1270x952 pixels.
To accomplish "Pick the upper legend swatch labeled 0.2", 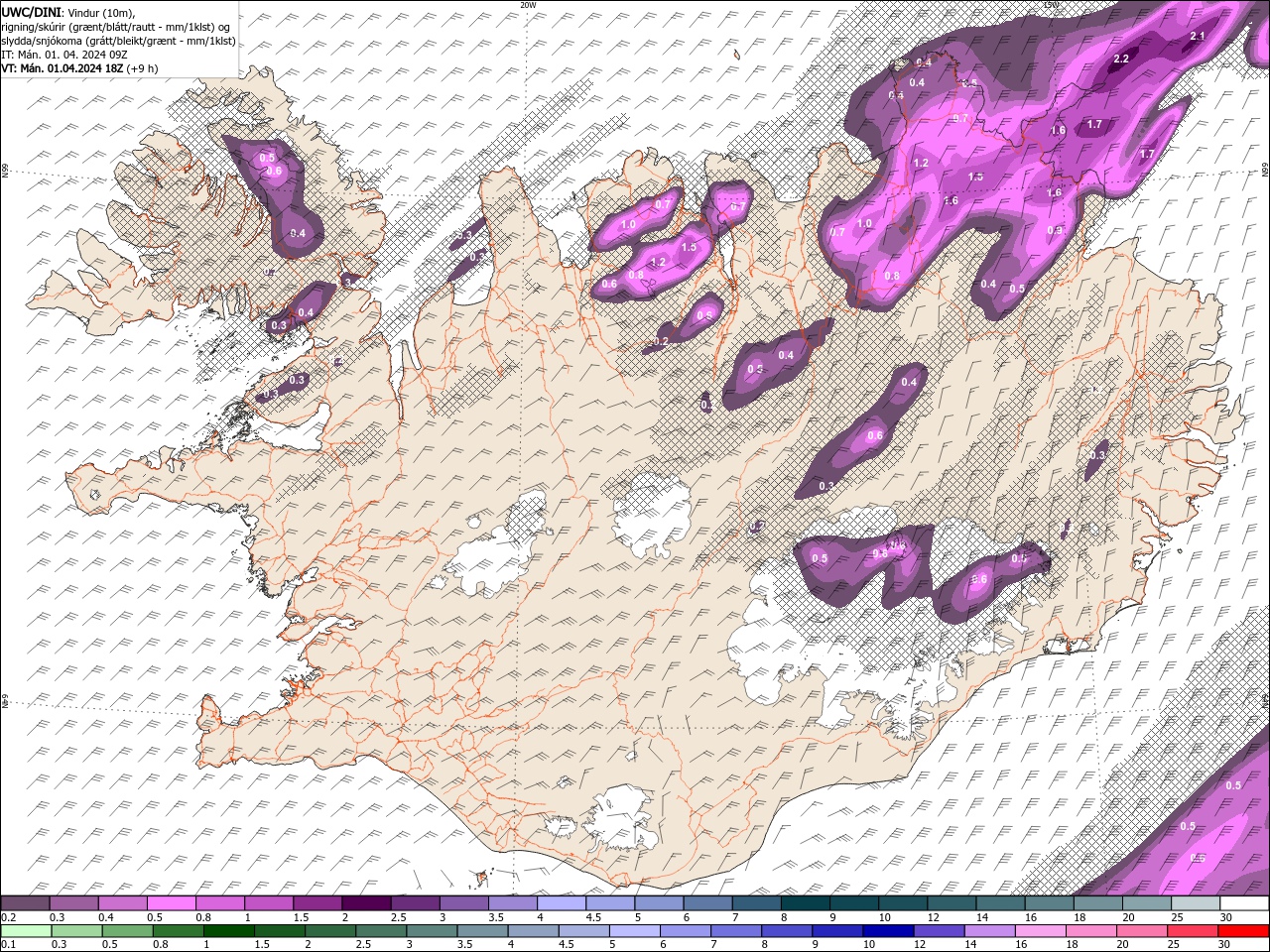I will click(25, 903).
